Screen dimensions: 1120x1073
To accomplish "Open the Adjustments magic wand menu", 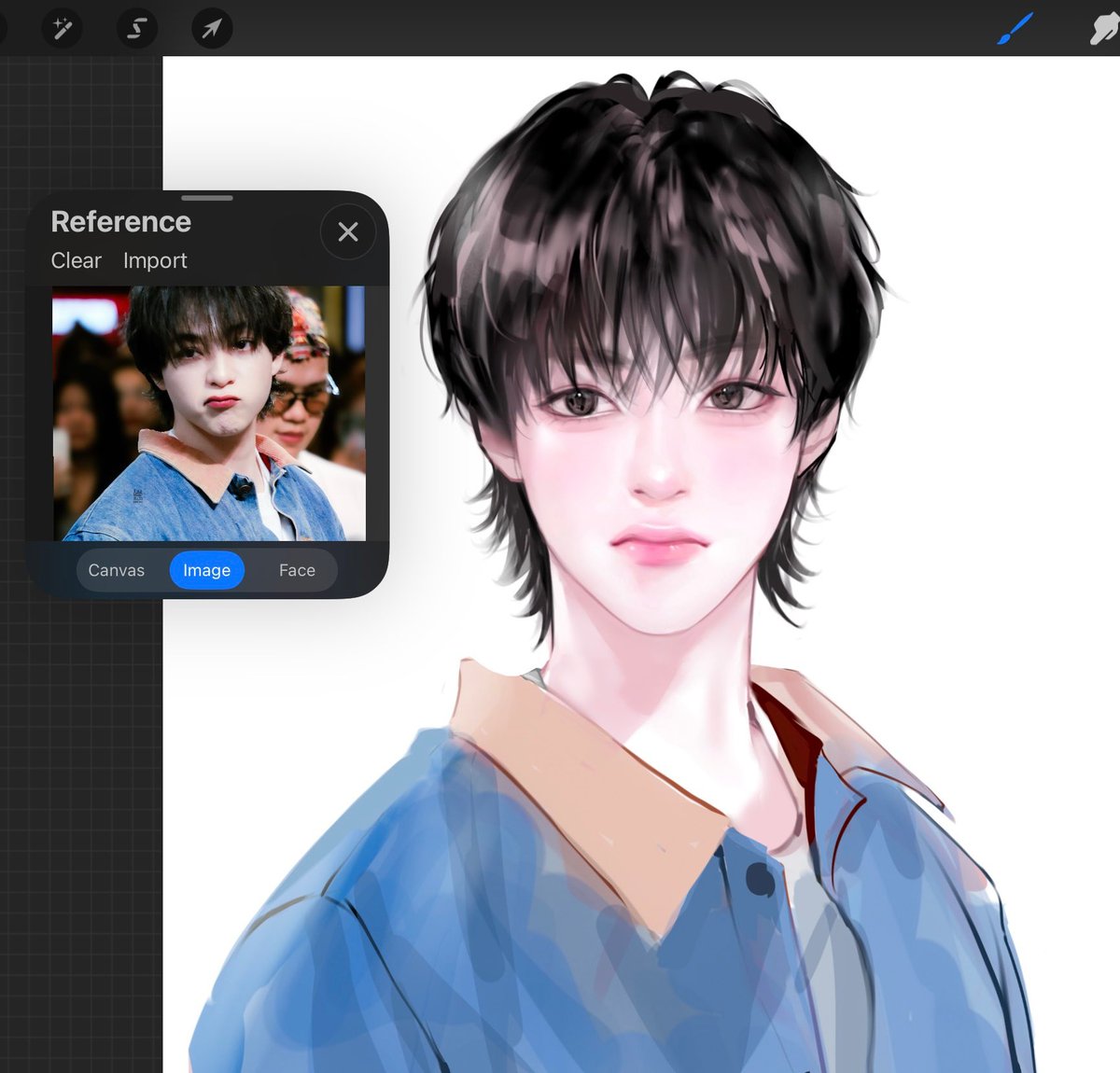I will [63, 29].
